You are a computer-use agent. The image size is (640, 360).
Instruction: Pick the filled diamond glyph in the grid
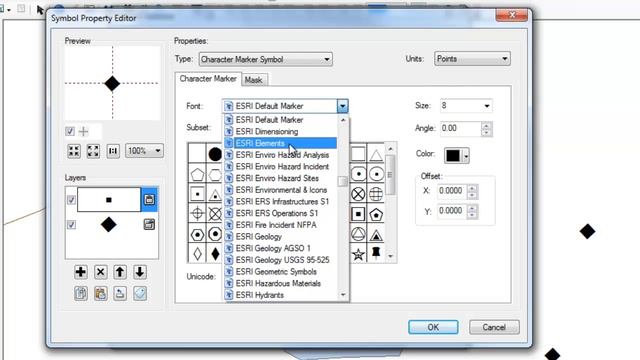215,253
